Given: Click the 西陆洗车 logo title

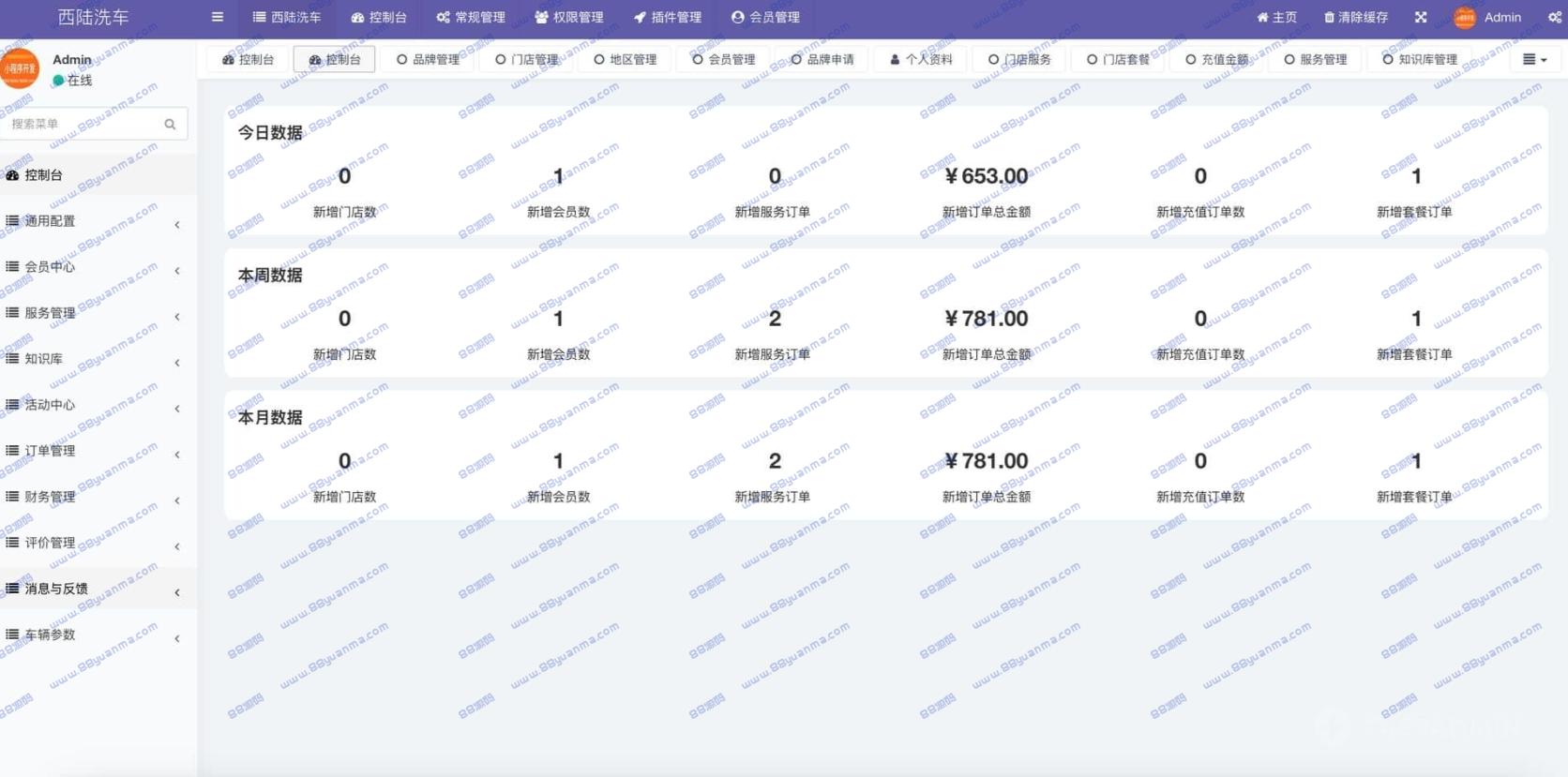Looking at the screenshot, I should pos(94,17).
